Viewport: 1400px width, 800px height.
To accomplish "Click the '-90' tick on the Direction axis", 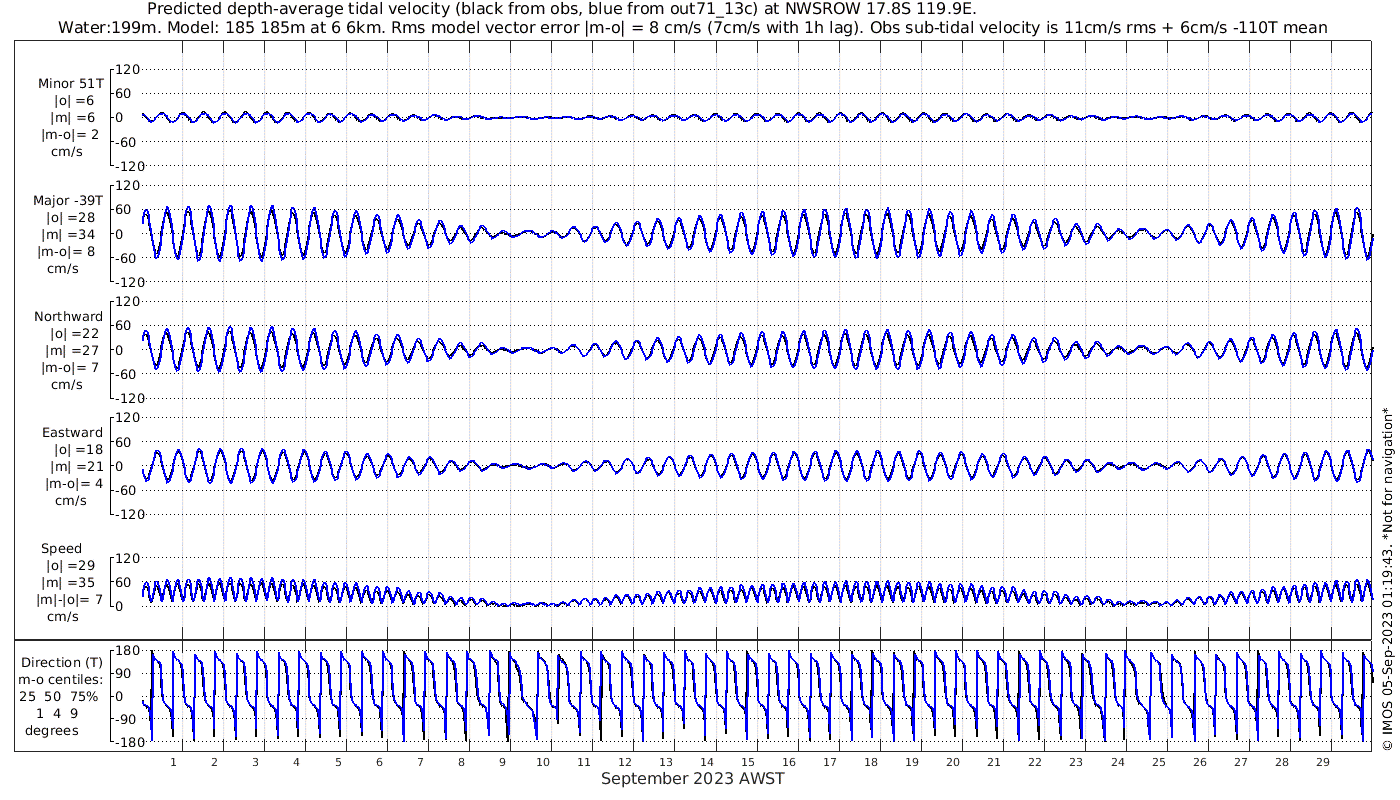I will [x=125, y=719].
